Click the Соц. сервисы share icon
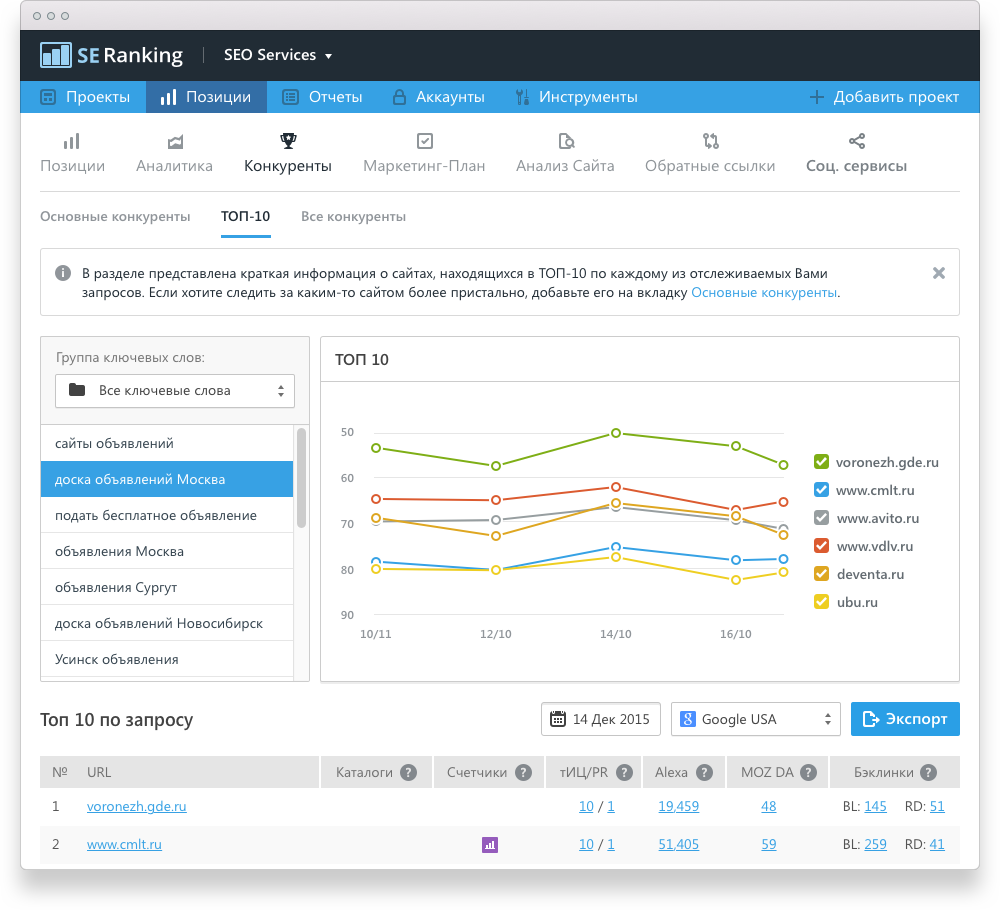This screenshot has width=1000, height=910. [857, 141]
